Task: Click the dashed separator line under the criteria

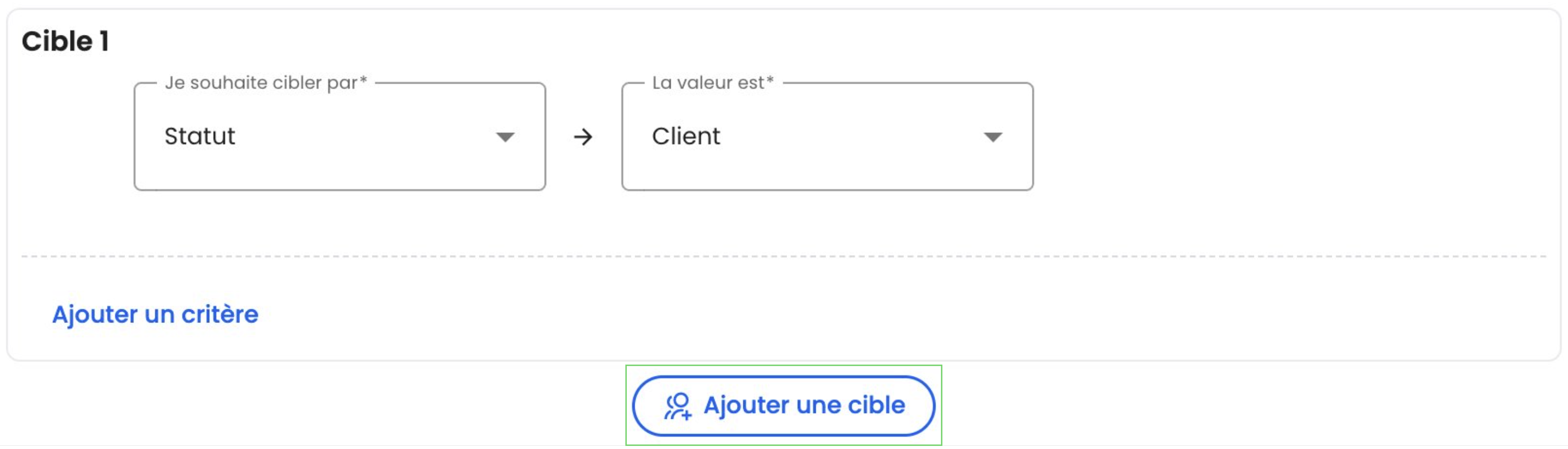Action: 783,257
